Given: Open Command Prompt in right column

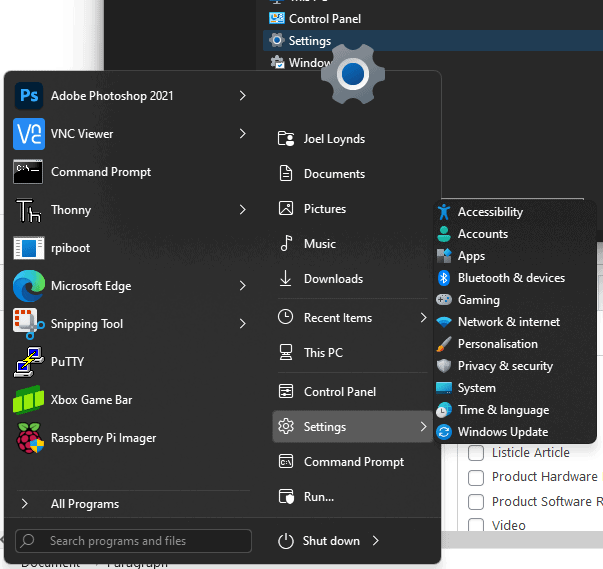Looking at the screenshot, I should point(352,462).
